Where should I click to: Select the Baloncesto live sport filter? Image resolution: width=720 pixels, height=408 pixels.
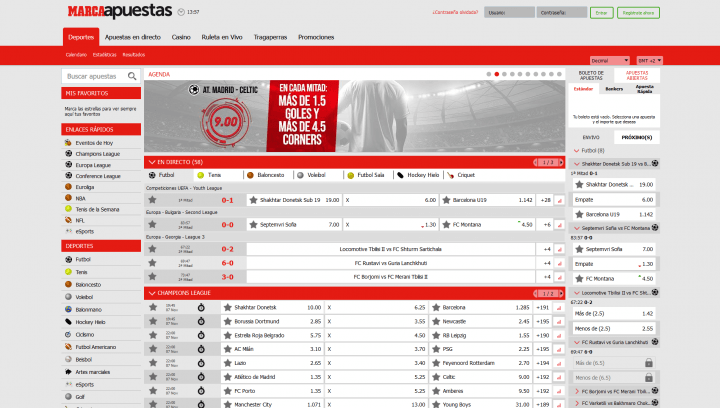tap(266, 175)
